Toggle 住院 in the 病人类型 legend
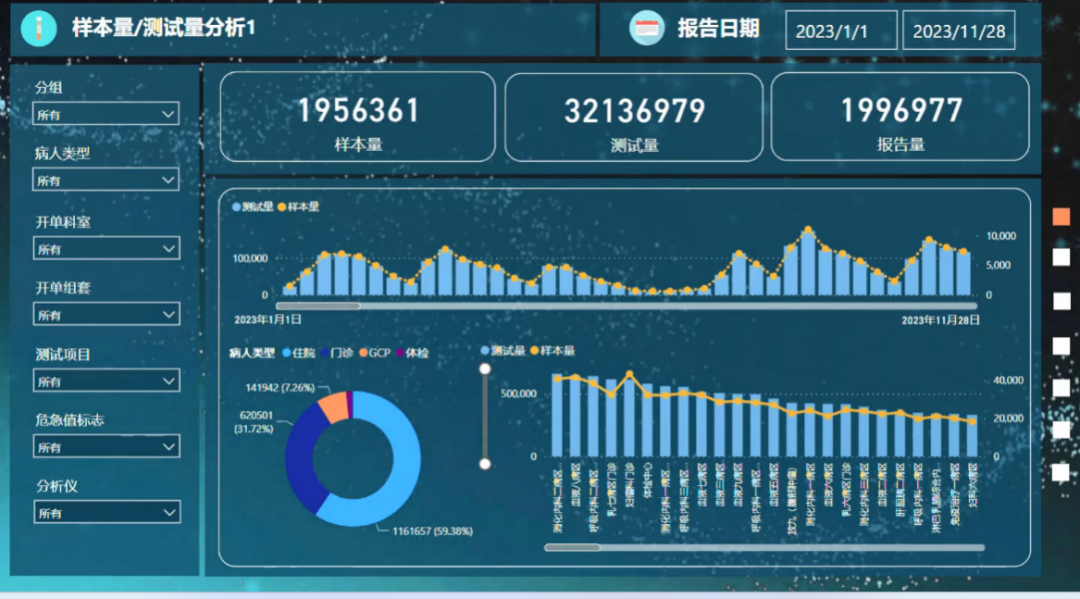Viewport: 1080px width, 599px height. click(x=299, y=353)
